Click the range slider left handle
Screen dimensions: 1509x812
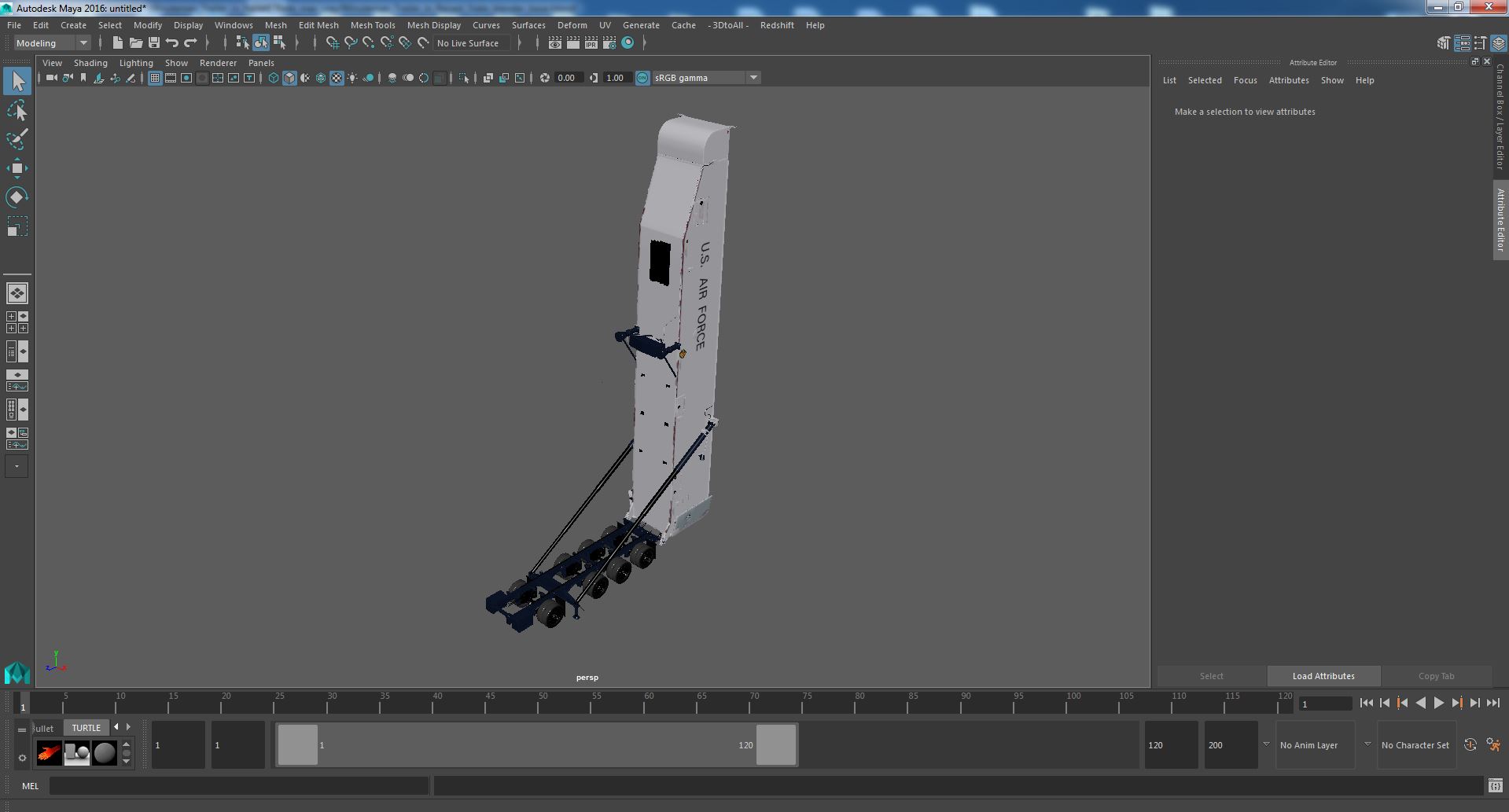click(298, 744)
